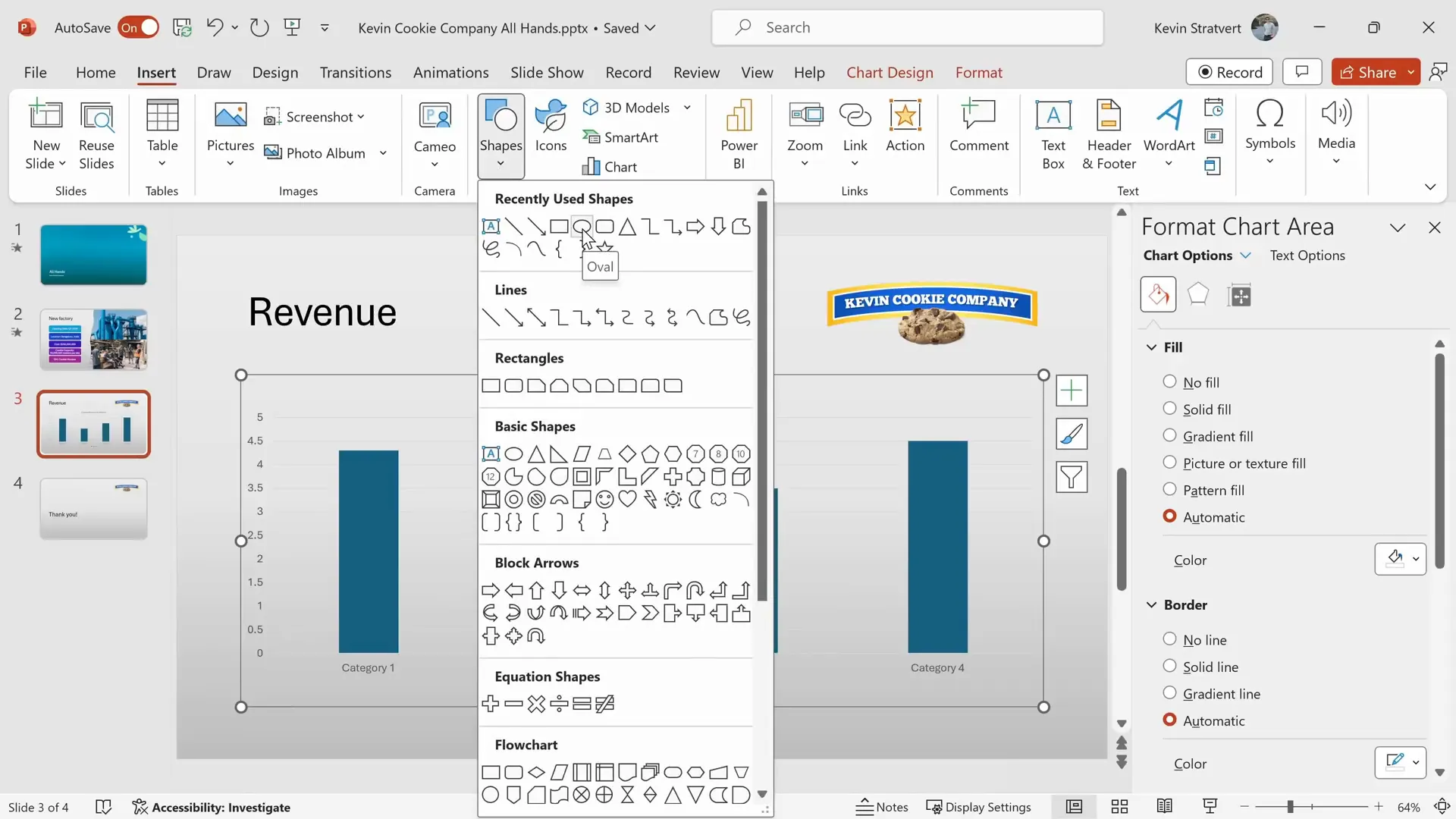Select Solid fill radio option
This screenshot has height=819, width=1456.
click(x=1169, y=409)
